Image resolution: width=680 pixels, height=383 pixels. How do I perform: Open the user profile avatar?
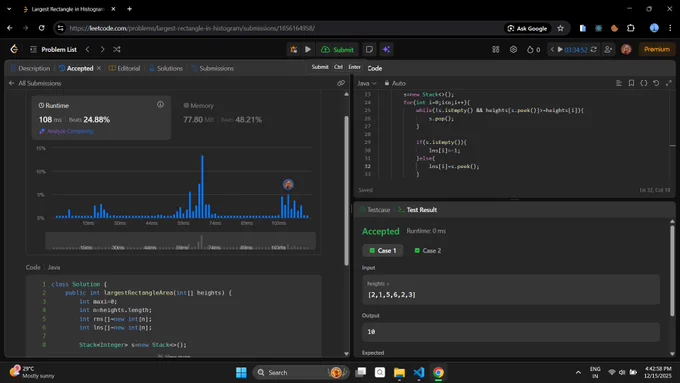coord(626,49)
